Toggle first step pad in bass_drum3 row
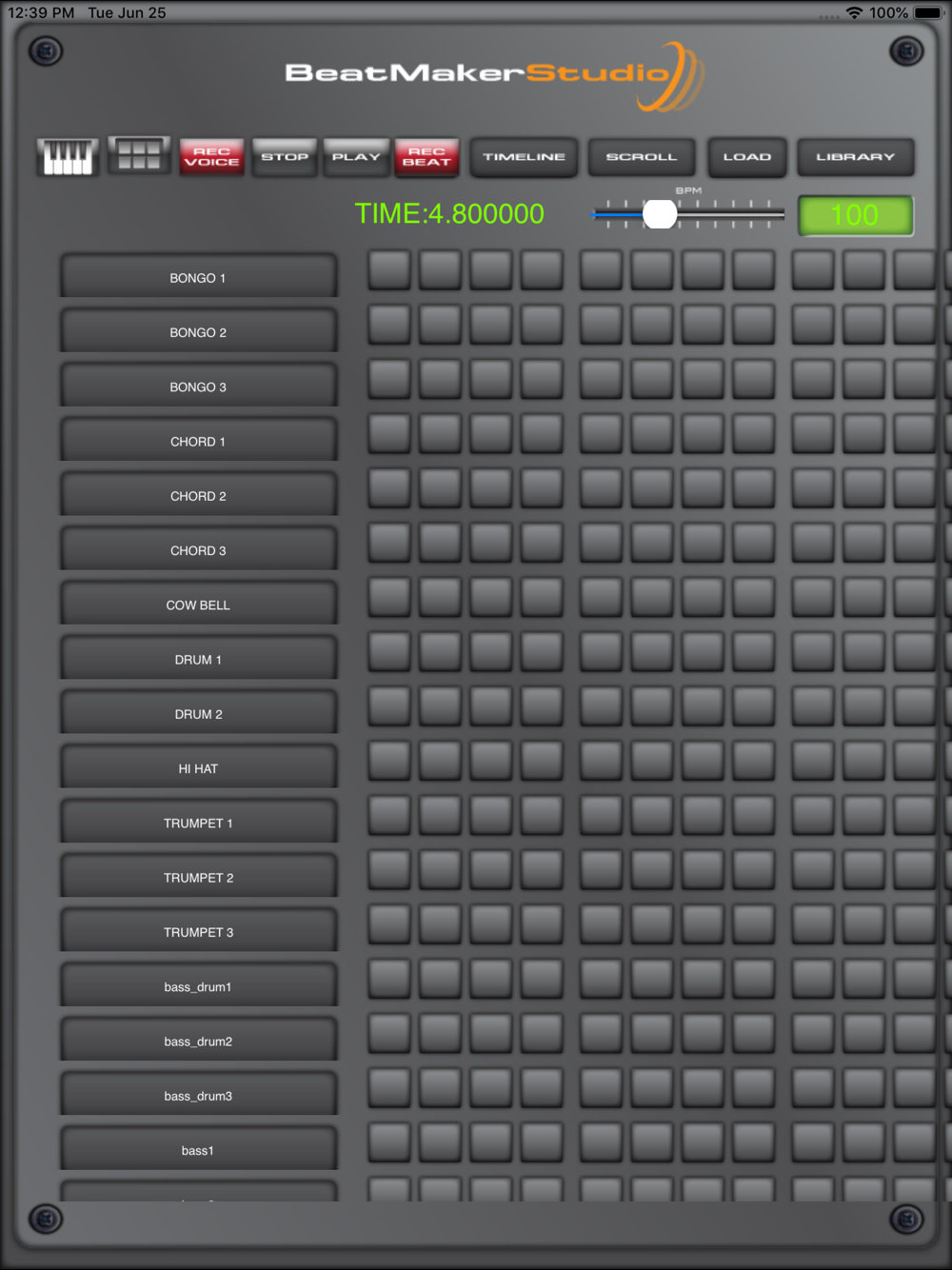The width and height of the screenshot is (952, 1270). [x=389, y=1088]
